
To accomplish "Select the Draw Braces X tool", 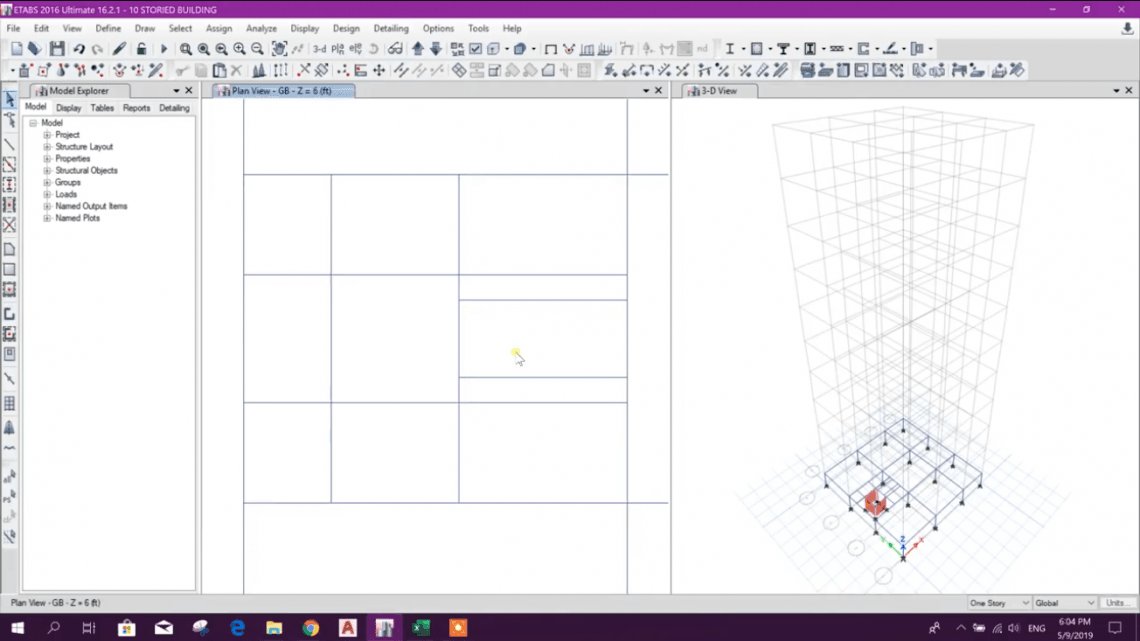I will 9,225.
